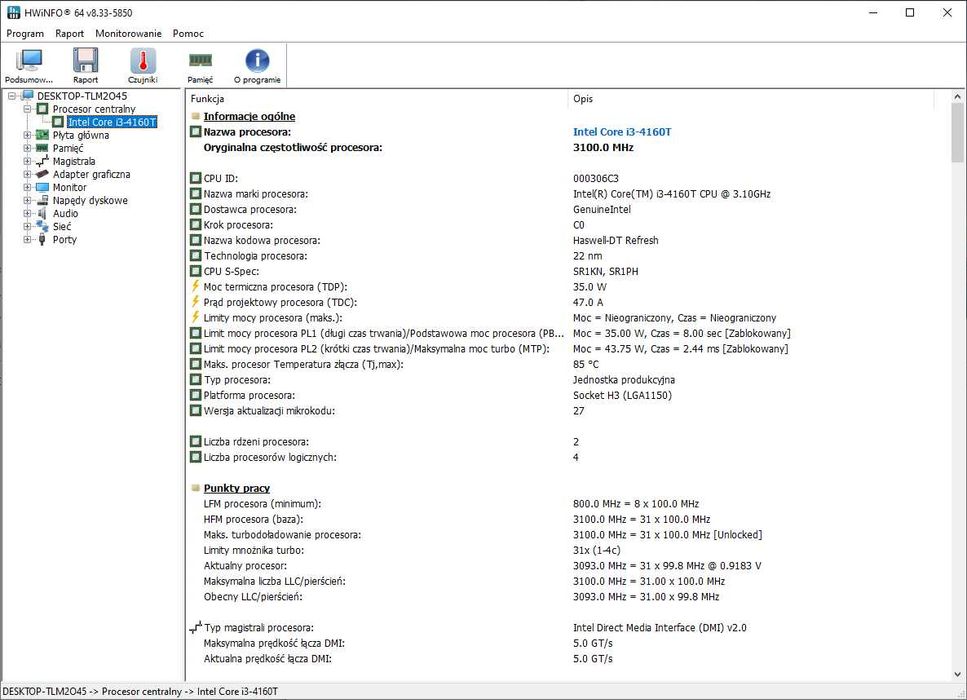Click the Adapter graficzna card icon
967x700 pixels.
tap(42, 175)
